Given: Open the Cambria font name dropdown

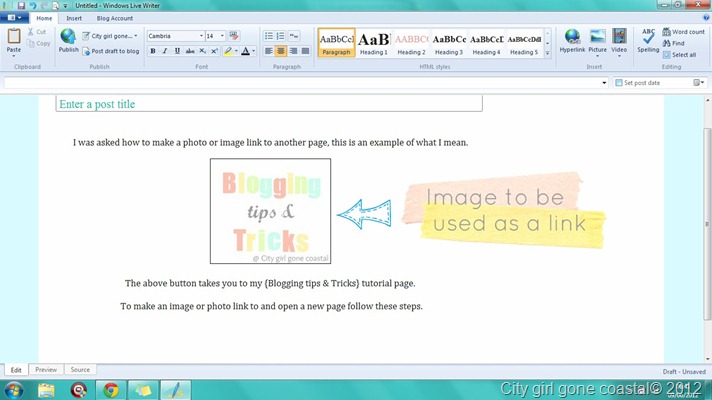Looking at the screenshot, I should (201, 36).
